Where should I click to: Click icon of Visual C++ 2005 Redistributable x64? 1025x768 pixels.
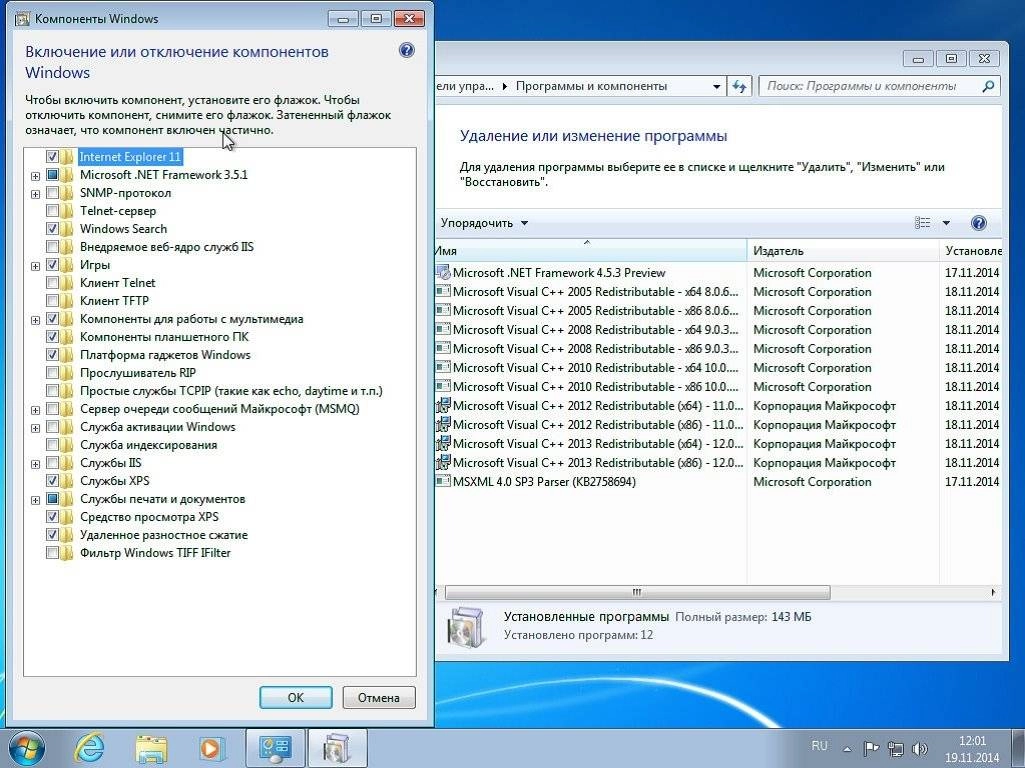[443, 292]
